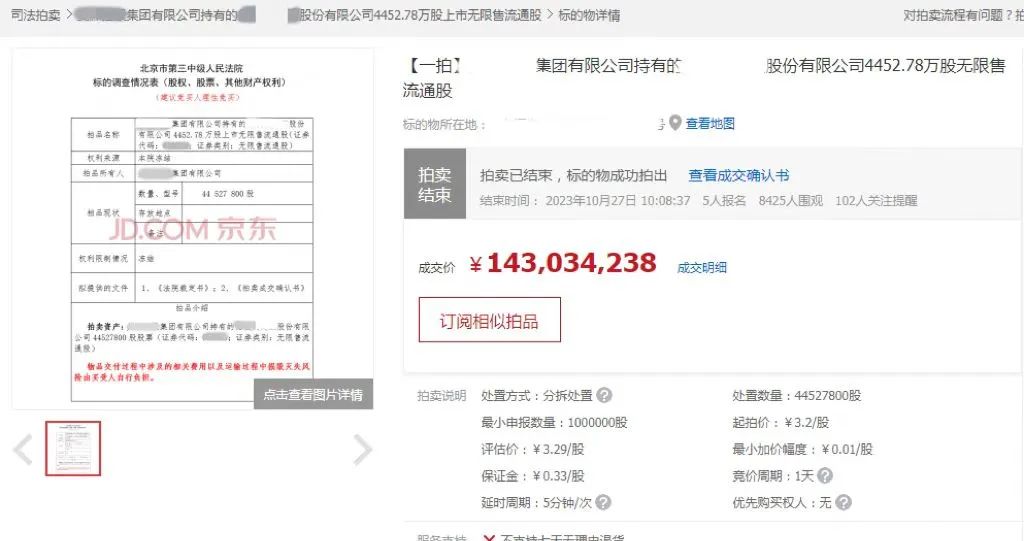This screenshot has height=541, width=1024.
Task: Click help icon next to 5分钟/次
Action: pyautogui.click(x=603, y=503)
